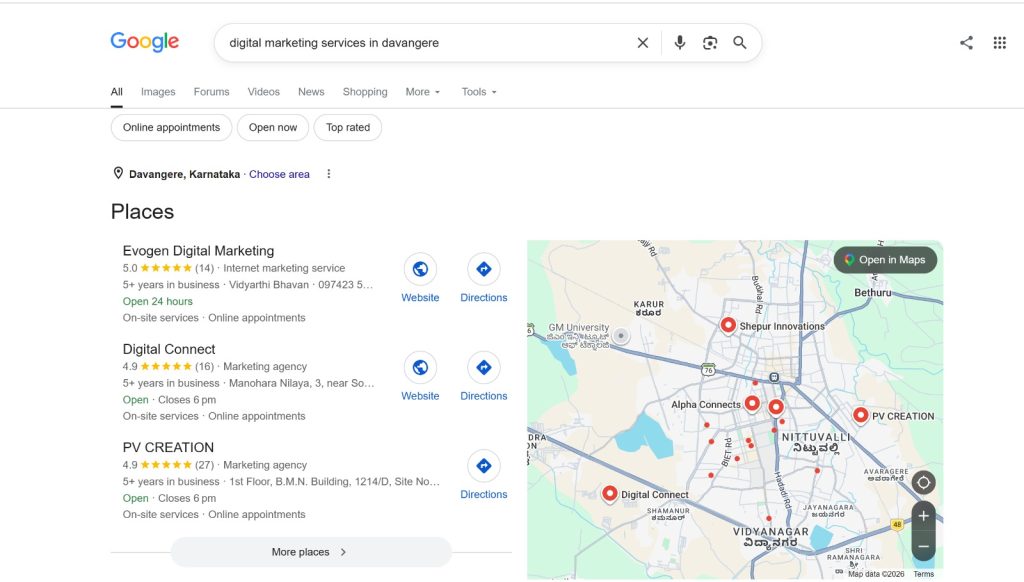Switch to the Videos tab
The image size is (1024, 582).
[x=264, y=92]
